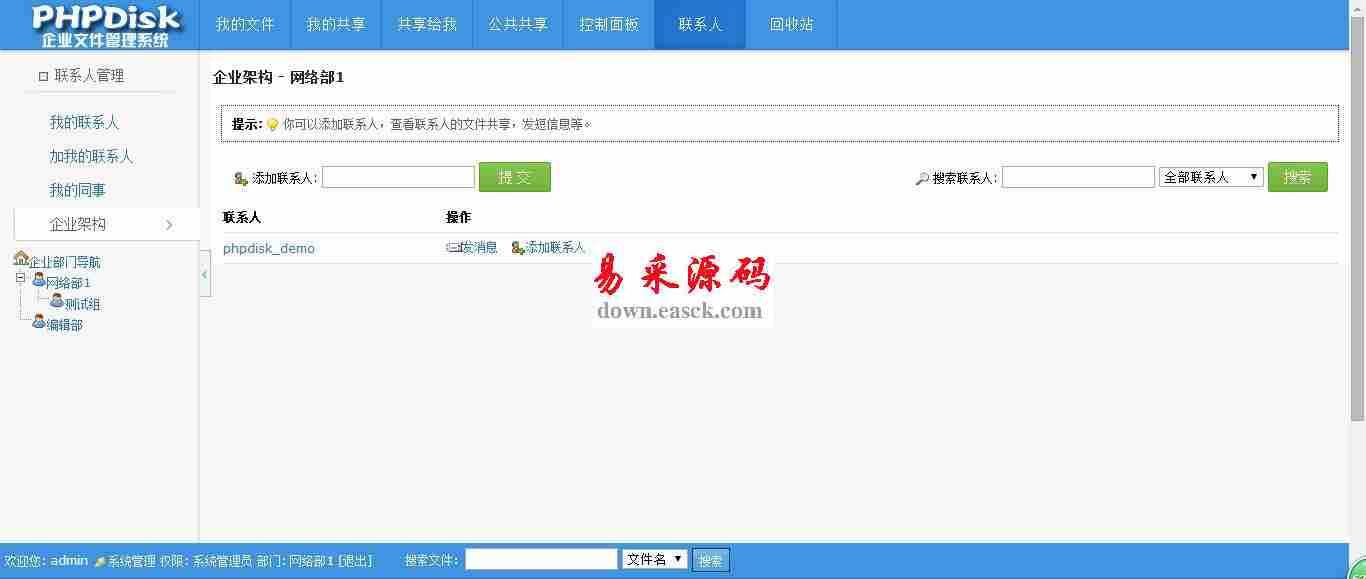Click the 企业部门导航 home icon
This screenshot has height=579, width=1366.
[x=21, y=259]
